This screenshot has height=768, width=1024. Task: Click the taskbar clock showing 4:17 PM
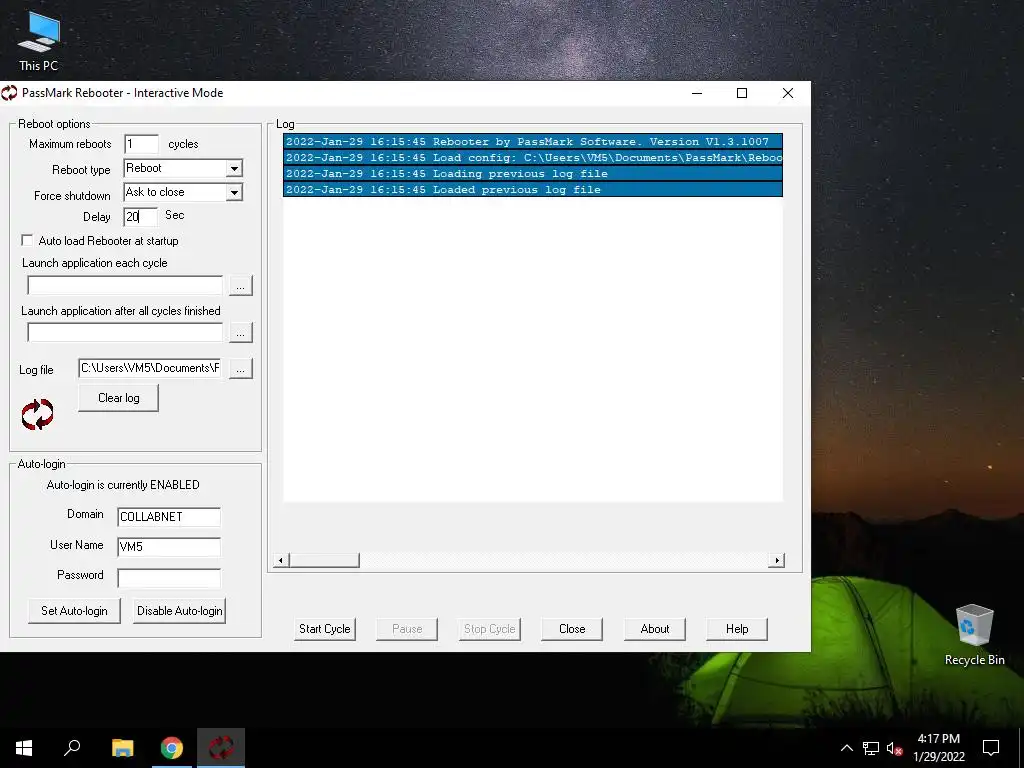click(938, 748)
